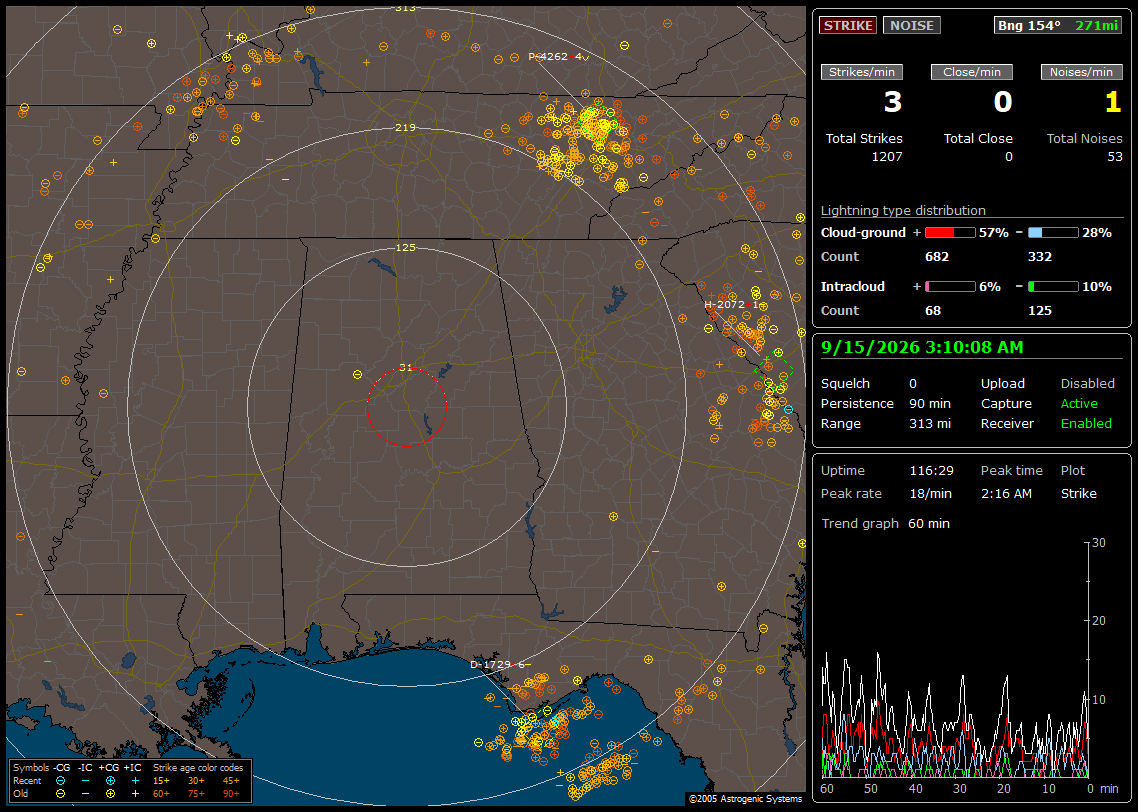Click the red positive cloud-ground bar
The height and width of the screenshot is (812, 1138).
tap(950, 233)
